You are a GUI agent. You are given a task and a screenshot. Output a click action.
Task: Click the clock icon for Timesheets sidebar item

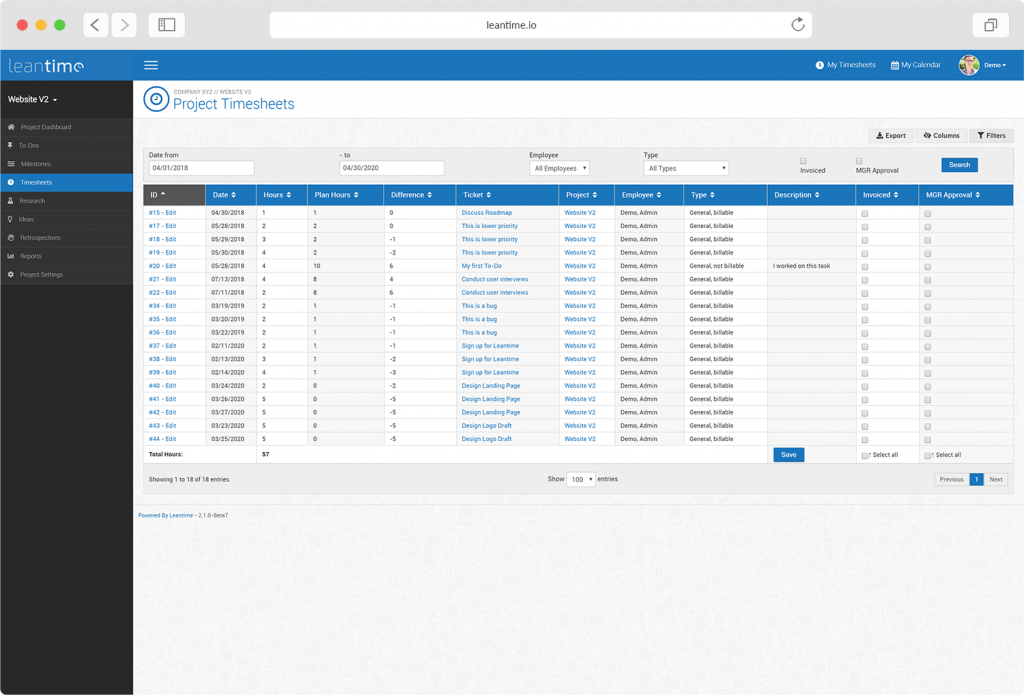[11, 182]
